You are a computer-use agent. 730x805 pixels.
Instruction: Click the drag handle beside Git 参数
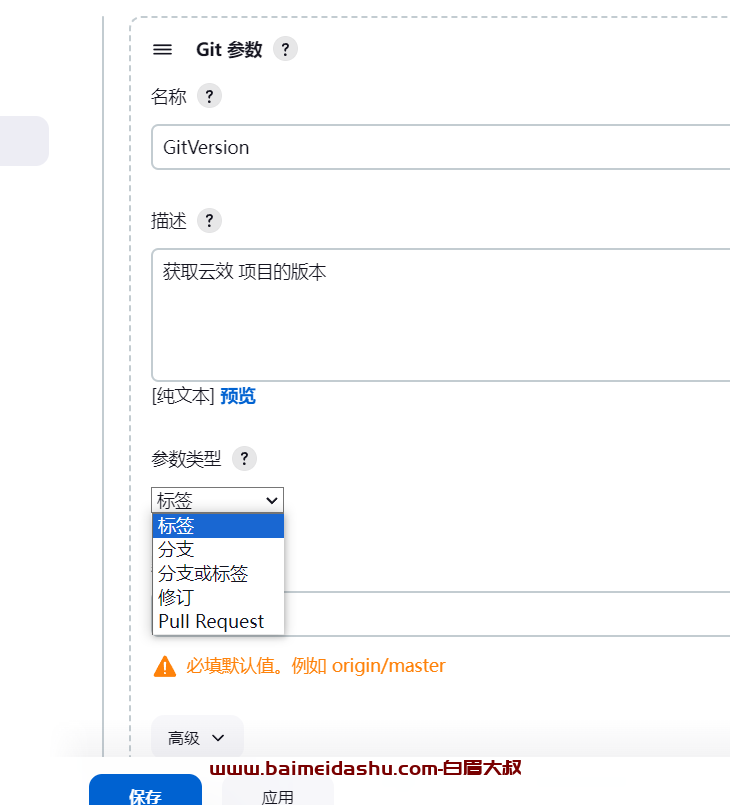[162, 50]
